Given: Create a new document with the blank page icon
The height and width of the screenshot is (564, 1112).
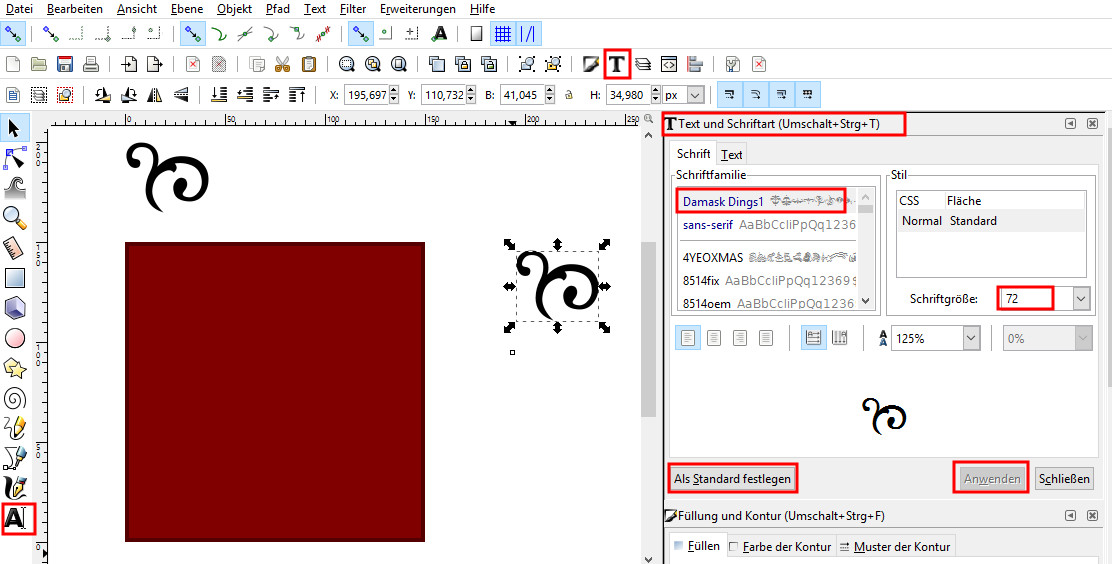Looking at the screenshot, I should [13, 64].
